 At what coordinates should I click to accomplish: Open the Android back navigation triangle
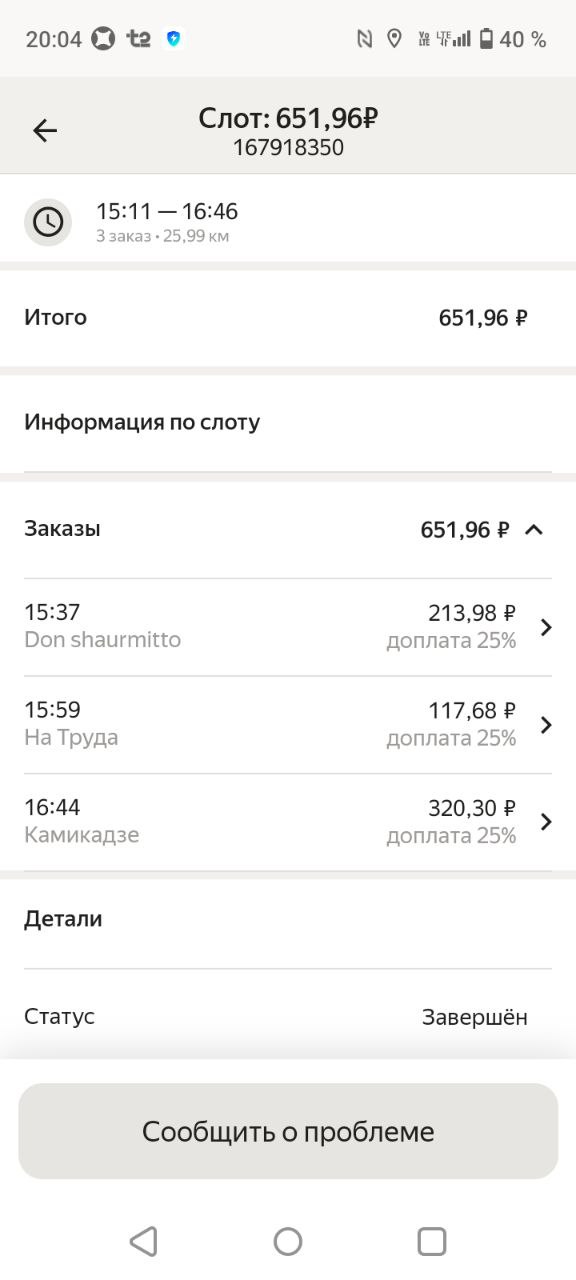pyautogui.click(x=144, y=1241)
